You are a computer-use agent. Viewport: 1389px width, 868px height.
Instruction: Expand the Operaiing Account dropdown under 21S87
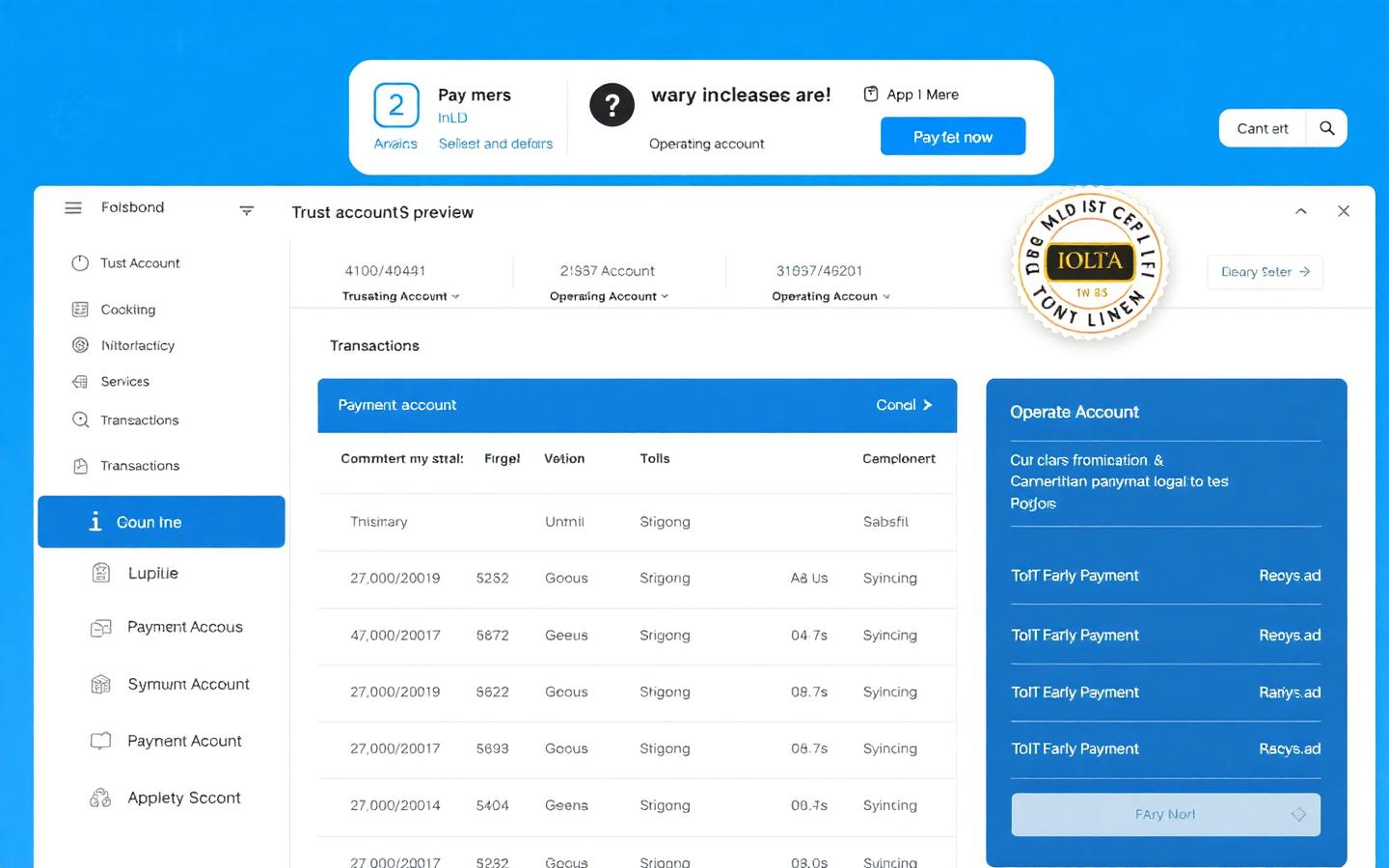[x=609, y=296]
